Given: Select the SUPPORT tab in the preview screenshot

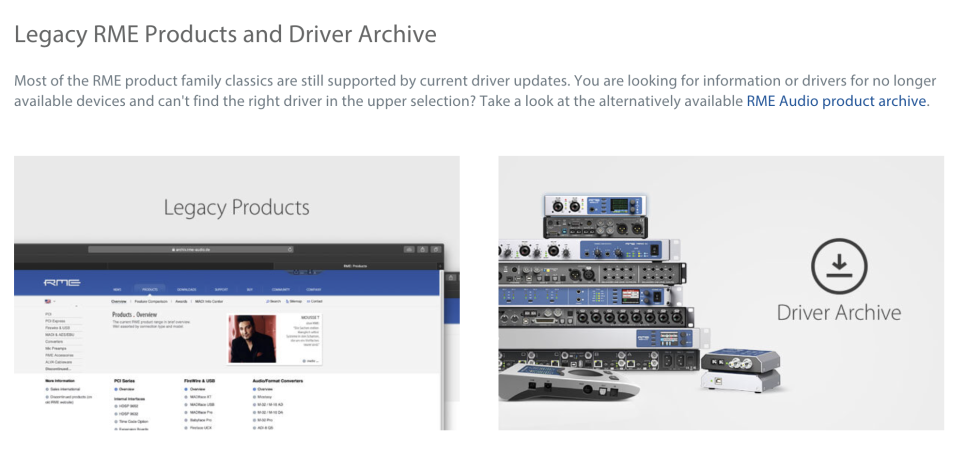Looking at the screenshot, I should click(221, 290).
